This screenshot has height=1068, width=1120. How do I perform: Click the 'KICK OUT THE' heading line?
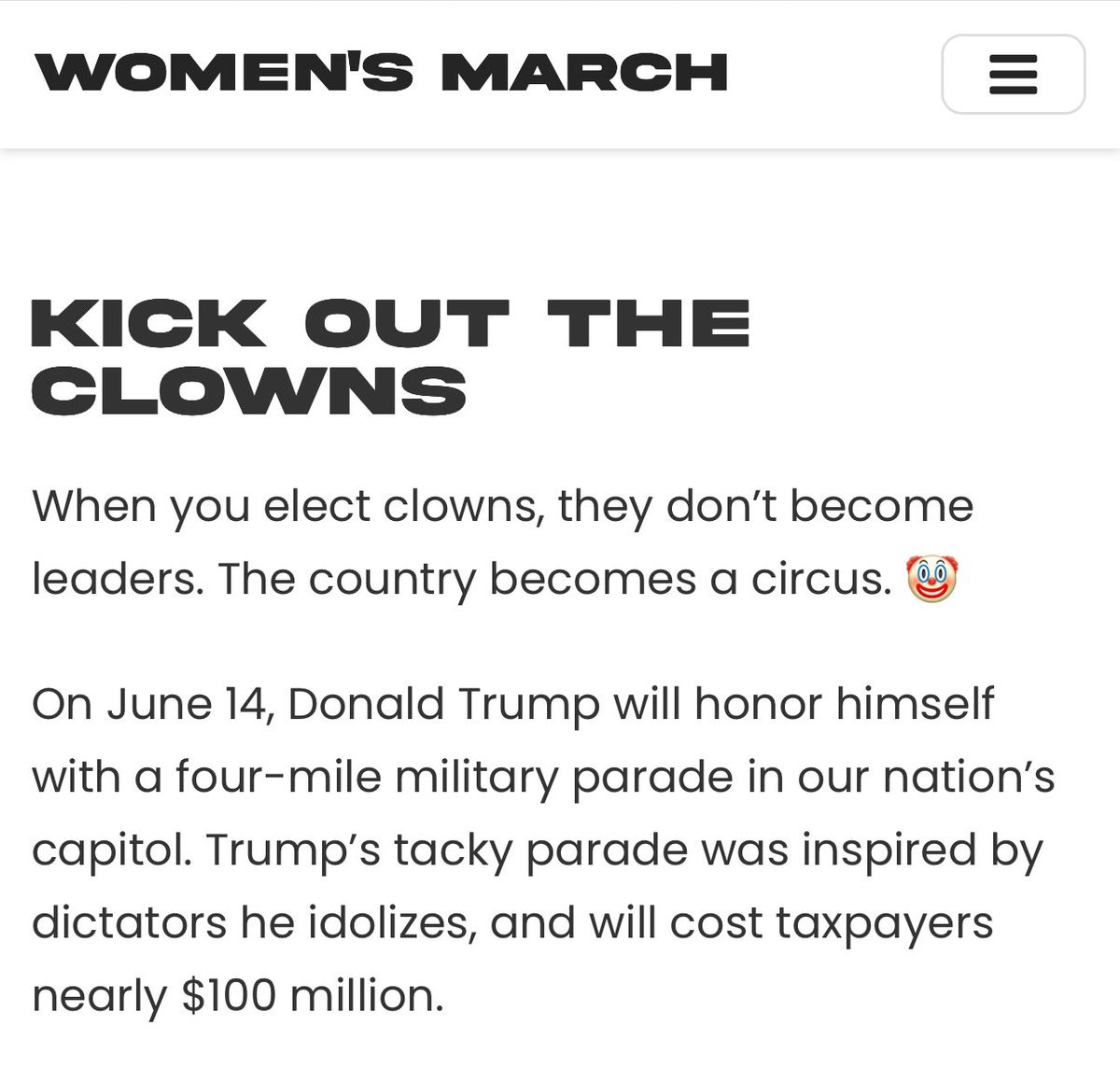[x=390, y=323]
